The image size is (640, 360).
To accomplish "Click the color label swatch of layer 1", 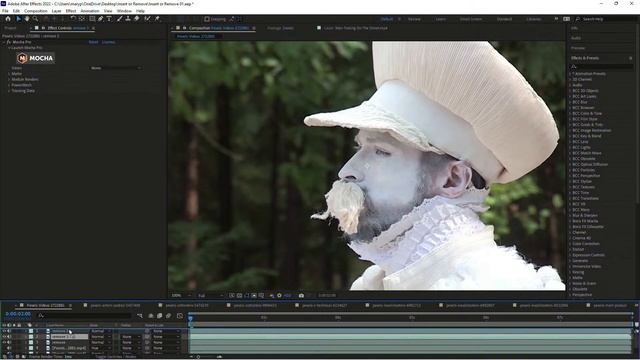I will (31, 331).
